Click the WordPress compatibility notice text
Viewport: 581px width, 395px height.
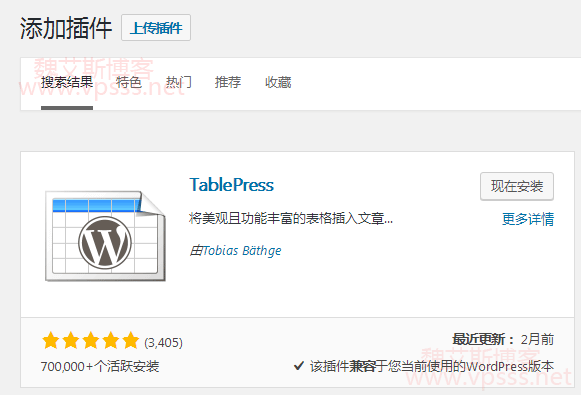pos(432,366)
